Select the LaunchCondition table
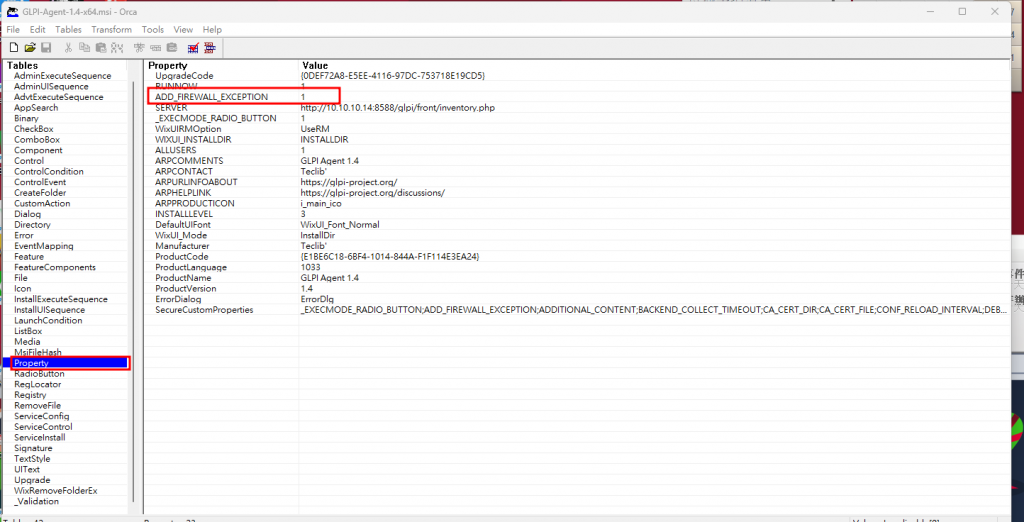Screen dimensions: 1024x522 pos(48,320)
